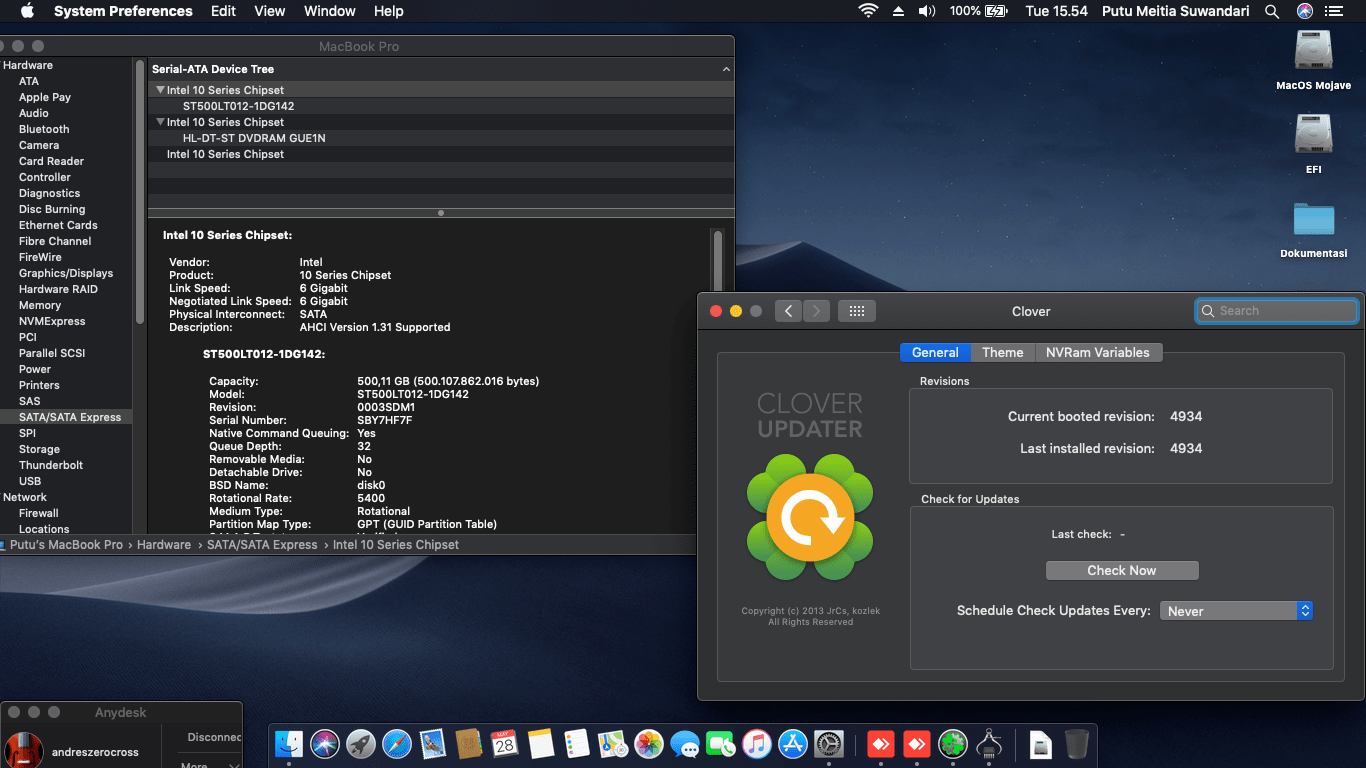Switch to the Theme tab in Clover
The width and height of the screenshot is (1366, 768).
(1003, 352)
